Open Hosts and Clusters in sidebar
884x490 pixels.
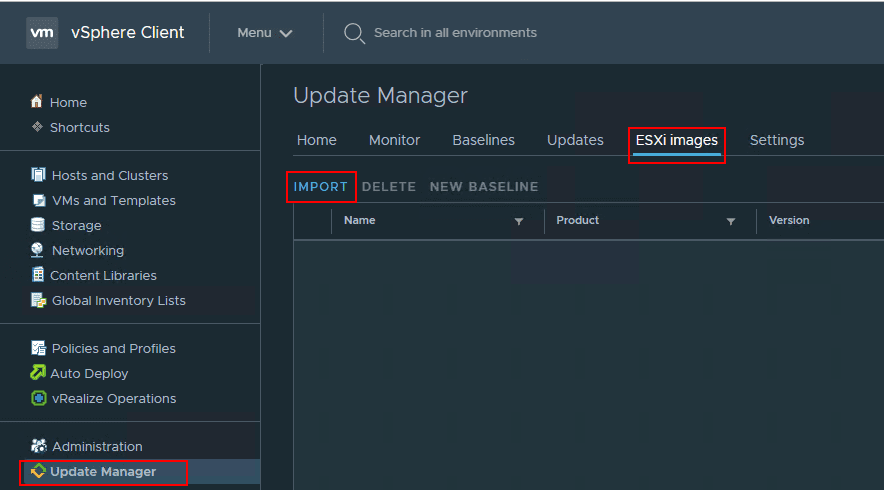click(110, 175)
